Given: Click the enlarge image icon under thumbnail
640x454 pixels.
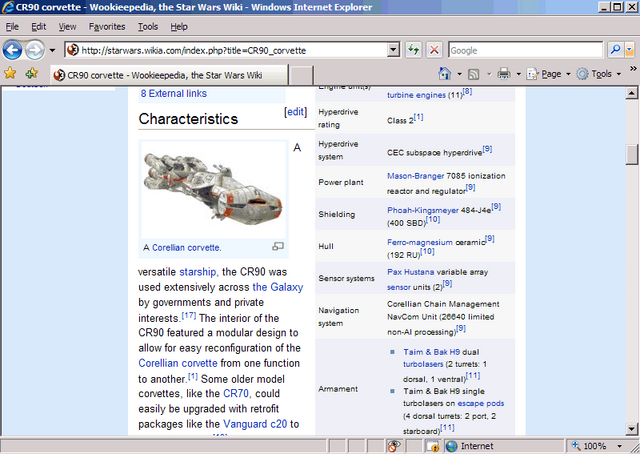Looking at the screenshot, I should pyautogui.click(x=278, y=246).
